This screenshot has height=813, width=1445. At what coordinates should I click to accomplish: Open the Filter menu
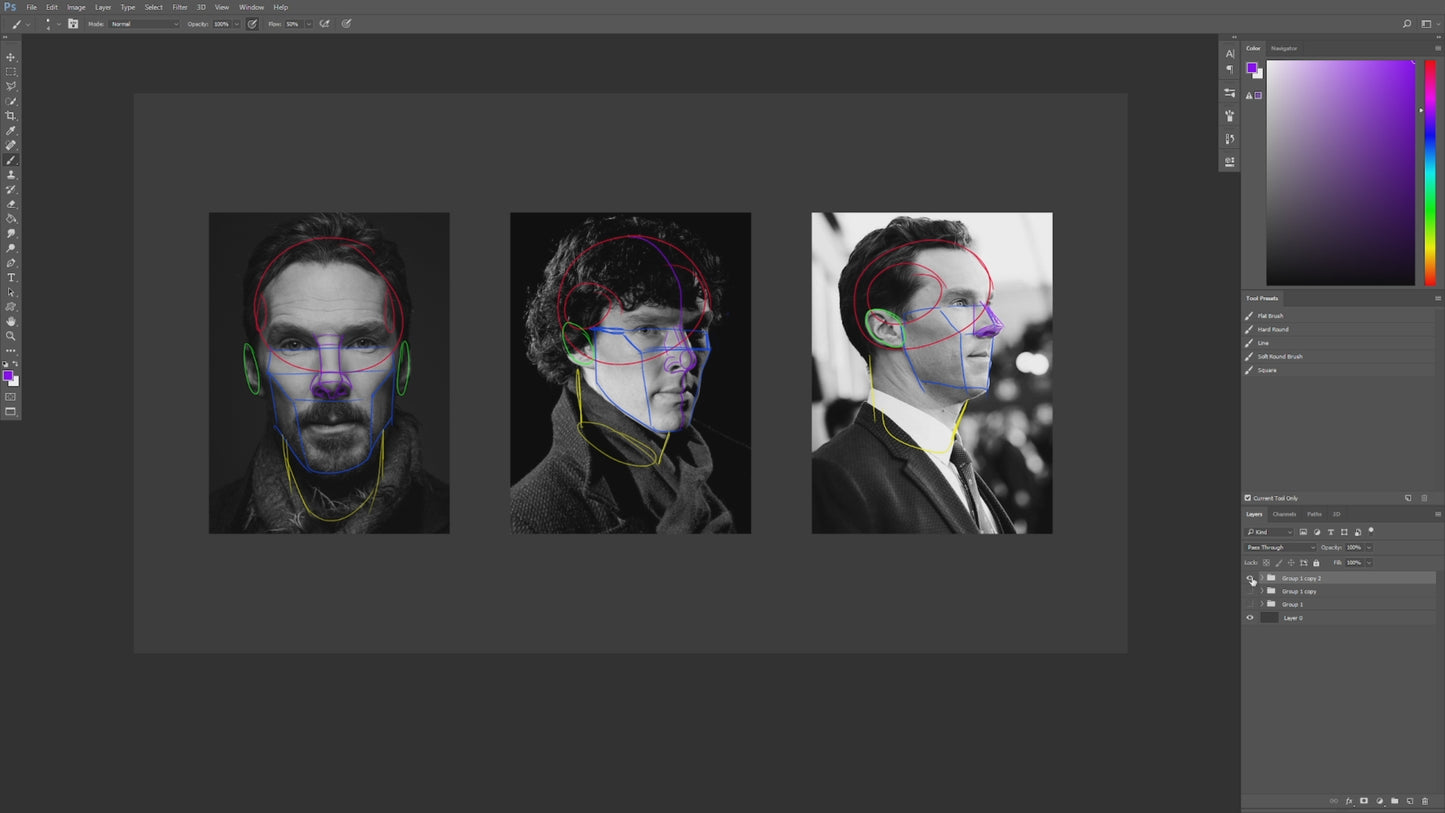[x=179, y=7]
